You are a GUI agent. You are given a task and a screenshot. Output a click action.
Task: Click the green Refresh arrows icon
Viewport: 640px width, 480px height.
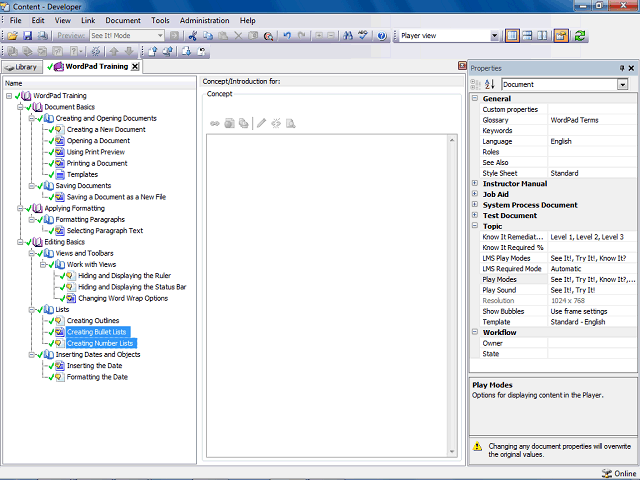click(580, 36)
